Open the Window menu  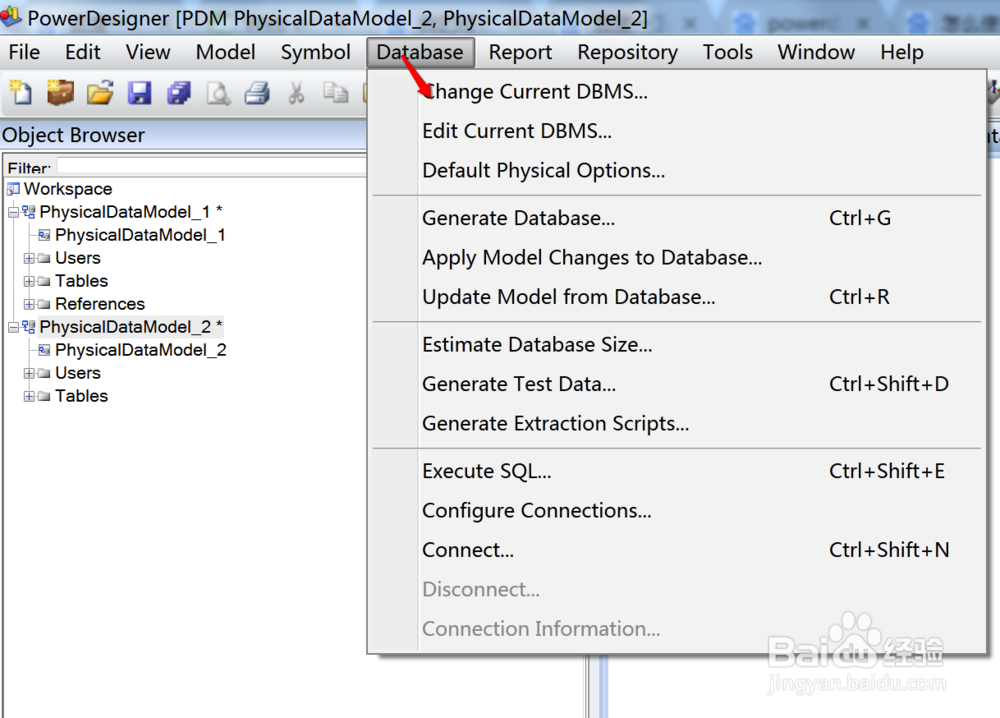click(x=816, y=52)
